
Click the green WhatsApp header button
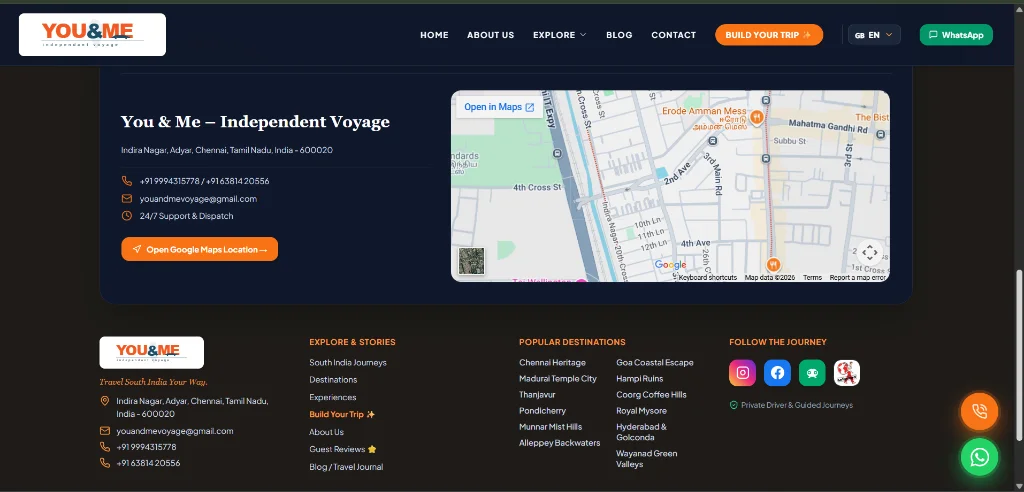(956, 35)
